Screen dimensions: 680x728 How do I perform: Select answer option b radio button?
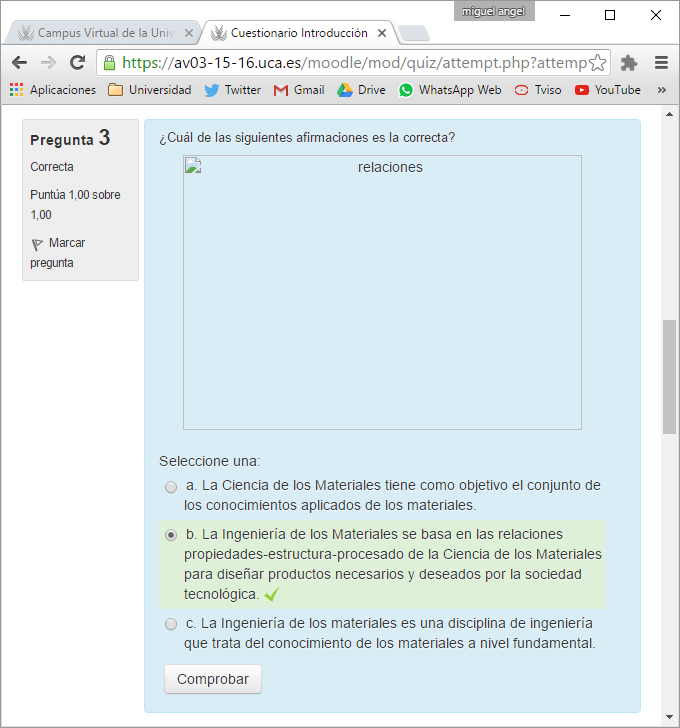click(x=171, y=535)
